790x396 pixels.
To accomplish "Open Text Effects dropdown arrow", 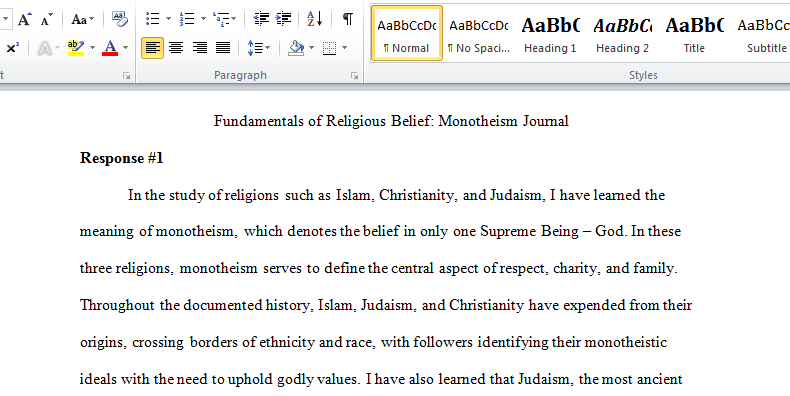I will tap(57, 48).
